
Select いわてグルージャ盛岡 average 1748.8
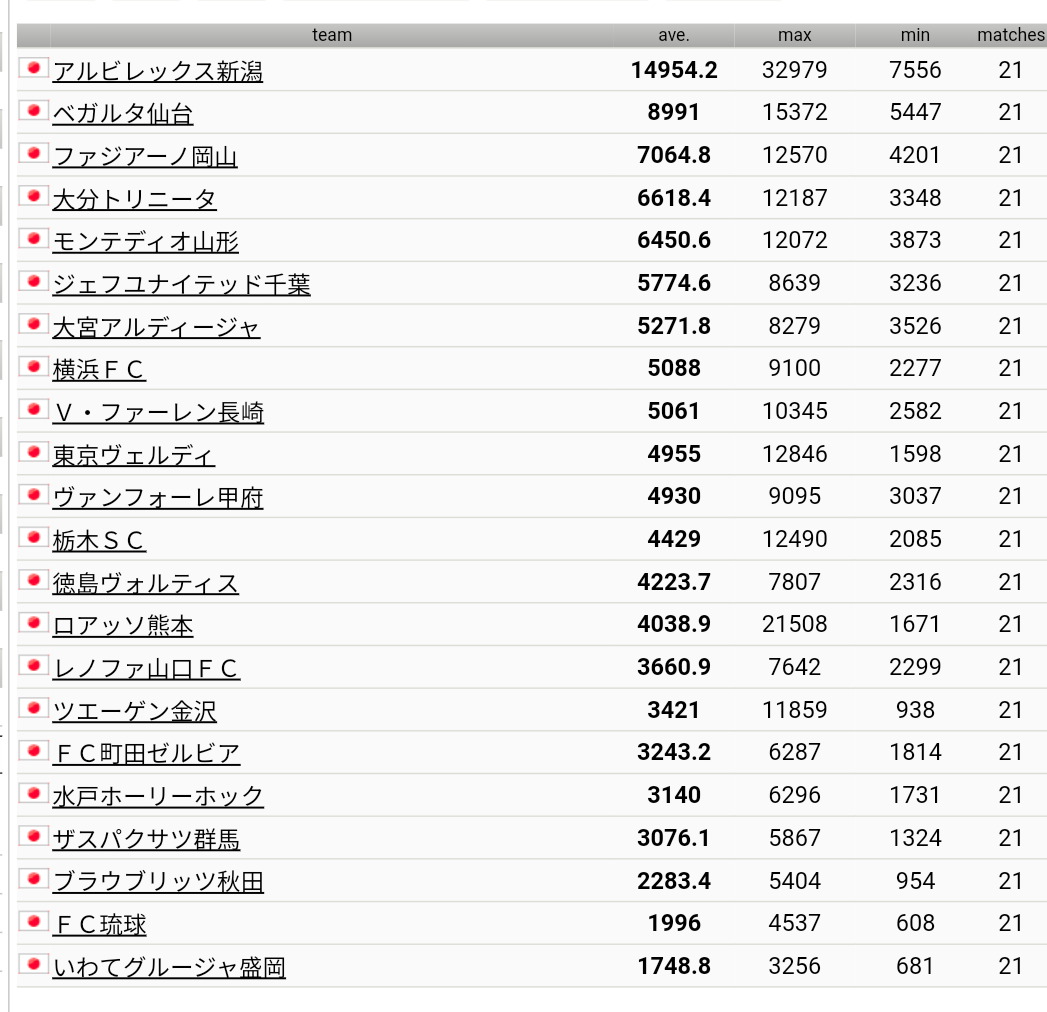(674, 965)
